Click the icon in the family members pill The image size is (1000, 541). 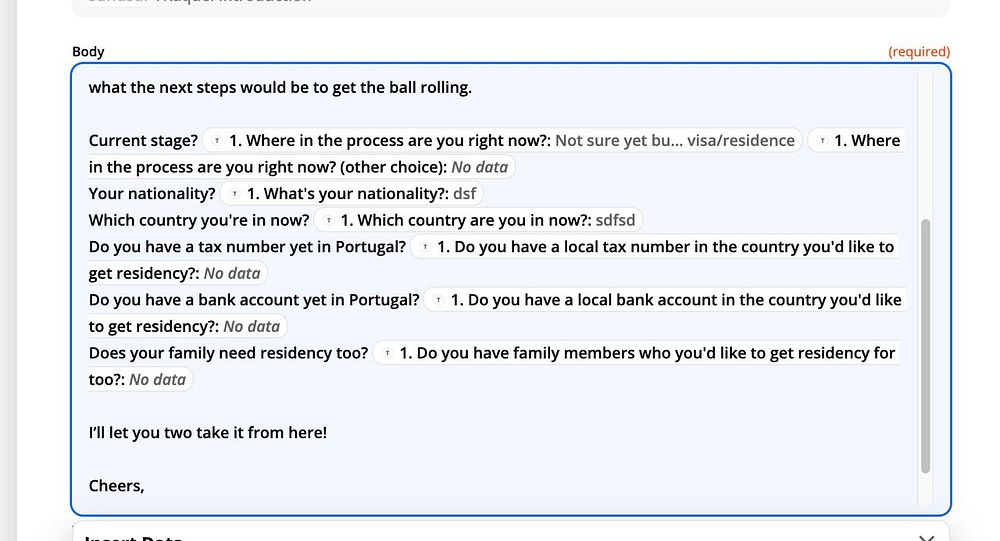388,353
